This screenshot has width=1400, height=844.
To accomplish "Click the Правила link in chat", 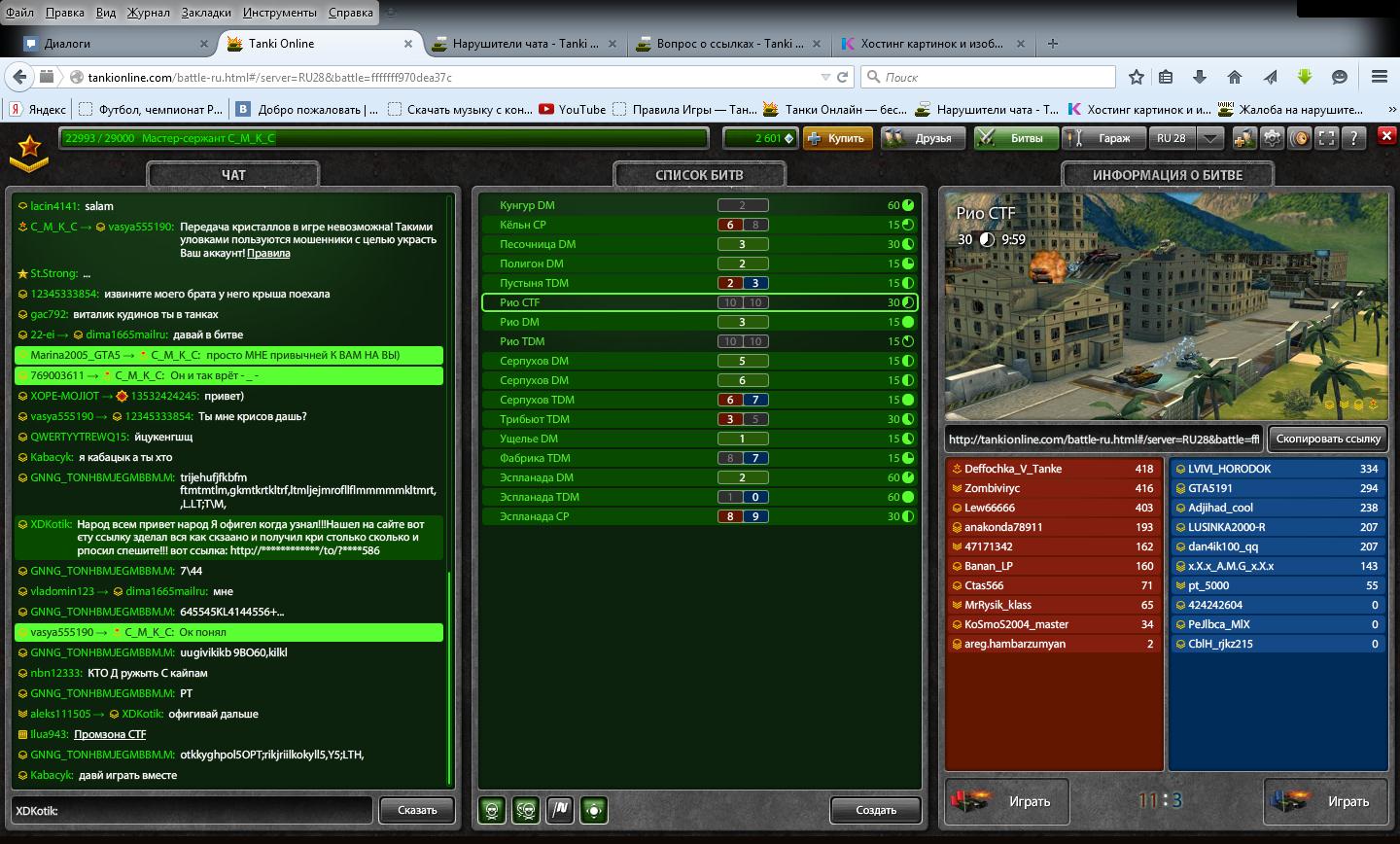I will 268,253.
